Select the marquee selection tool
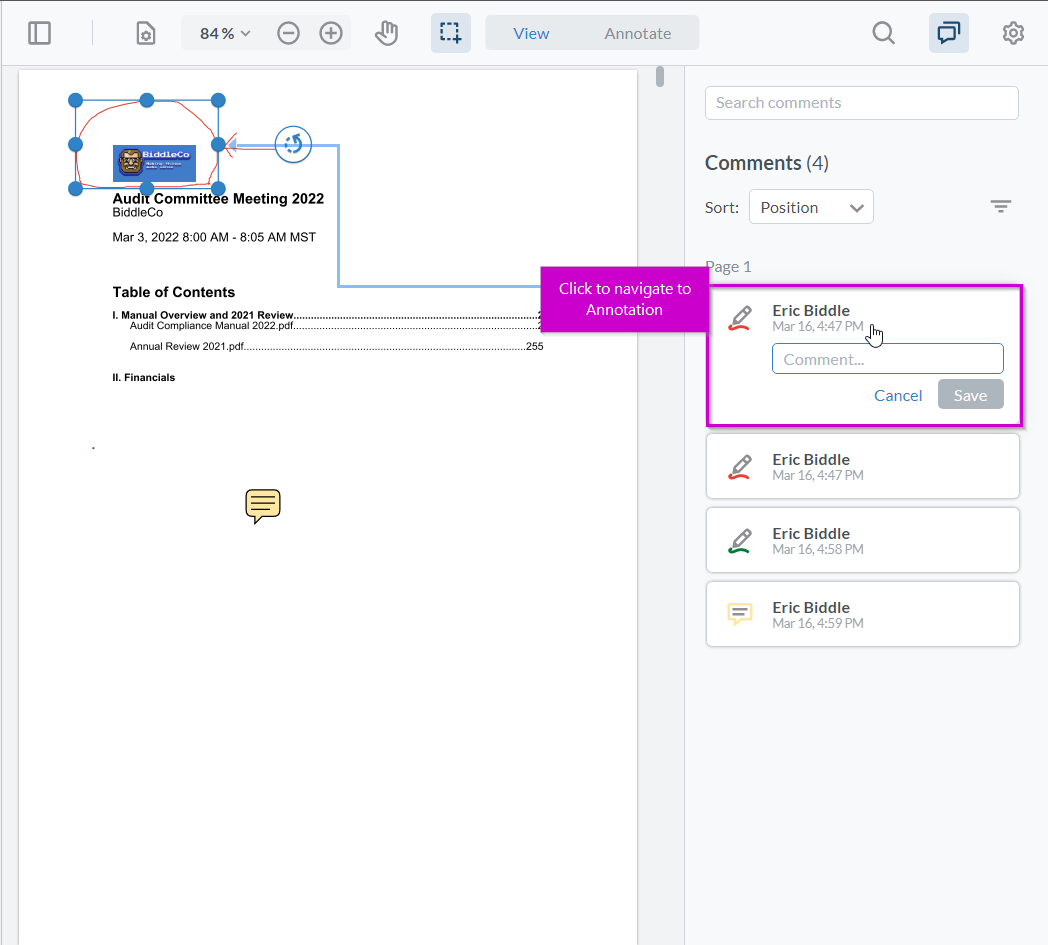This screenshot has height=945, width=1048. pyautogui.click(x=450, y=33)
